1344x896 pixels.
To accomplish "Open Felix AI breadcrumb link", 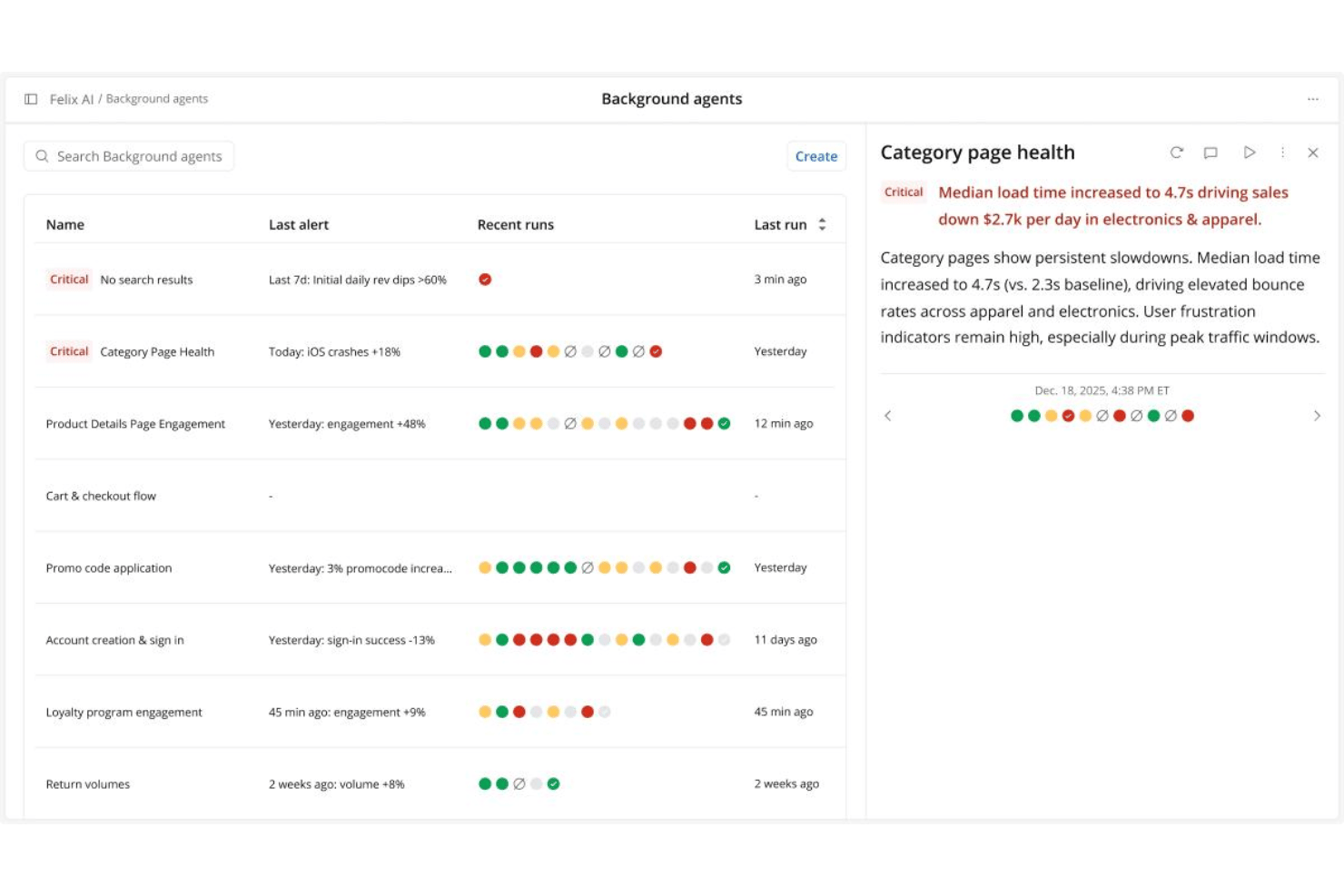I will (x=72, y=99).
